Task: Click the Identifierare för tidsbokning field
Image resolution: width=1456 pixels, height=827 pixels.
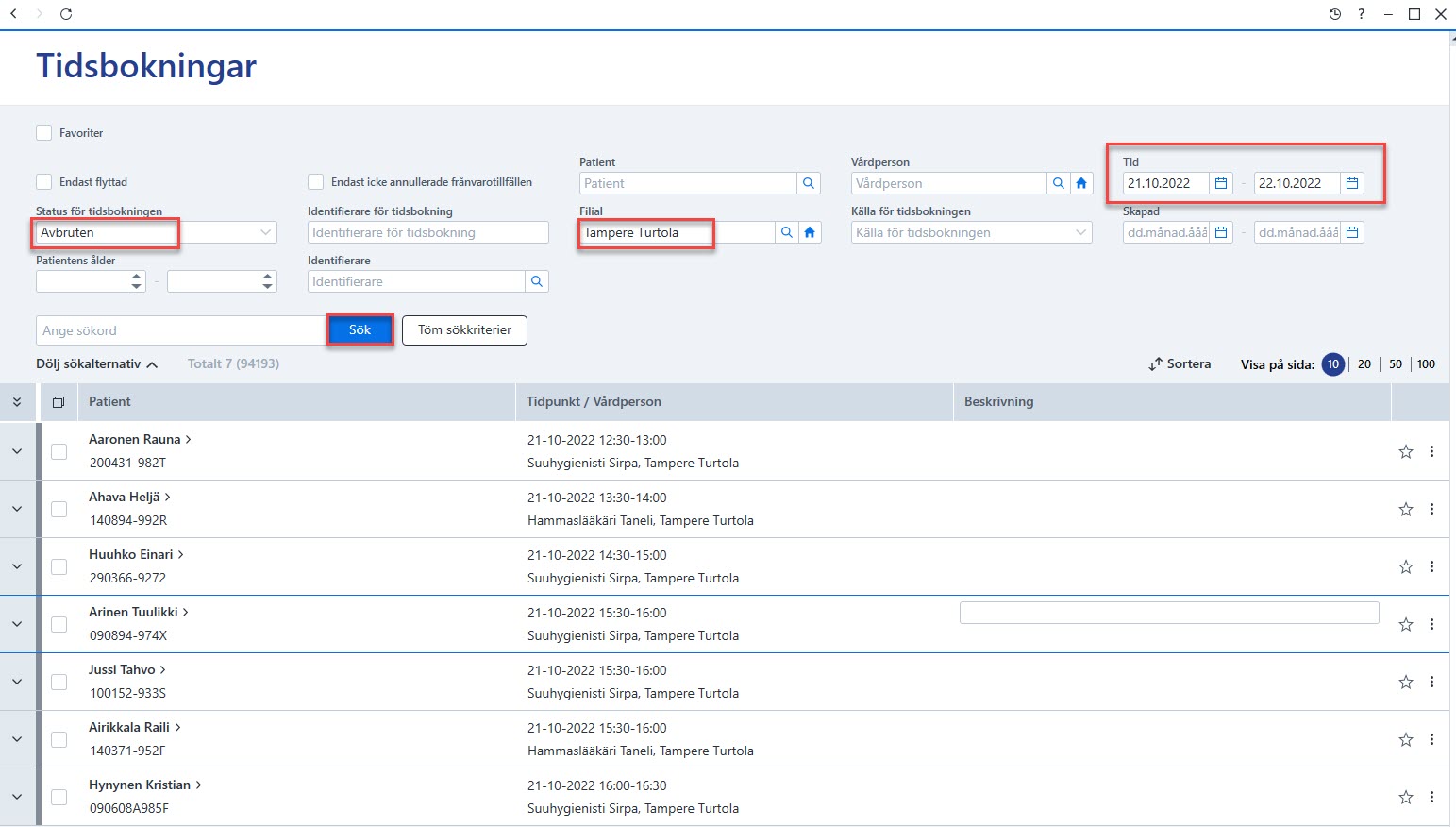Action: (428, 232)
